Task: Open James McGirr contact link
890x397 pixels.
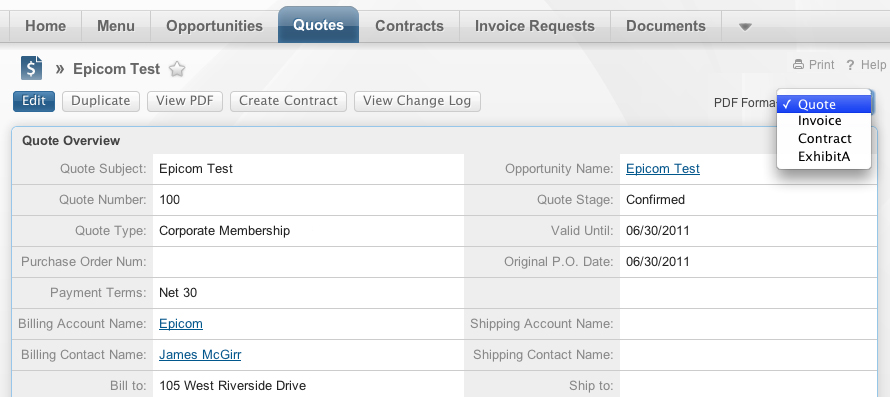Action: click(200, 355)
